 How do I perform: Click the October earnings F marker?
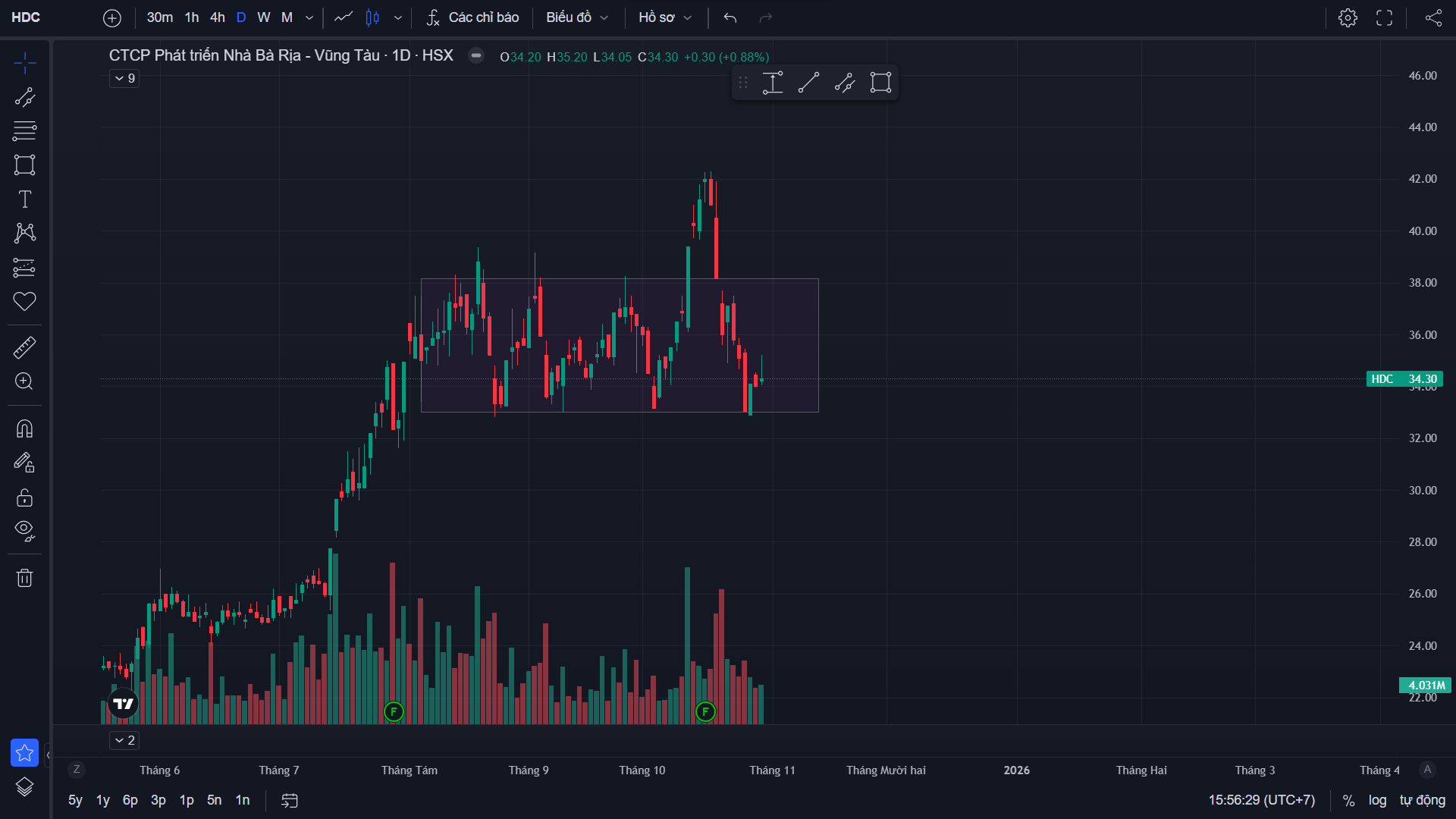tap(705, 711)
